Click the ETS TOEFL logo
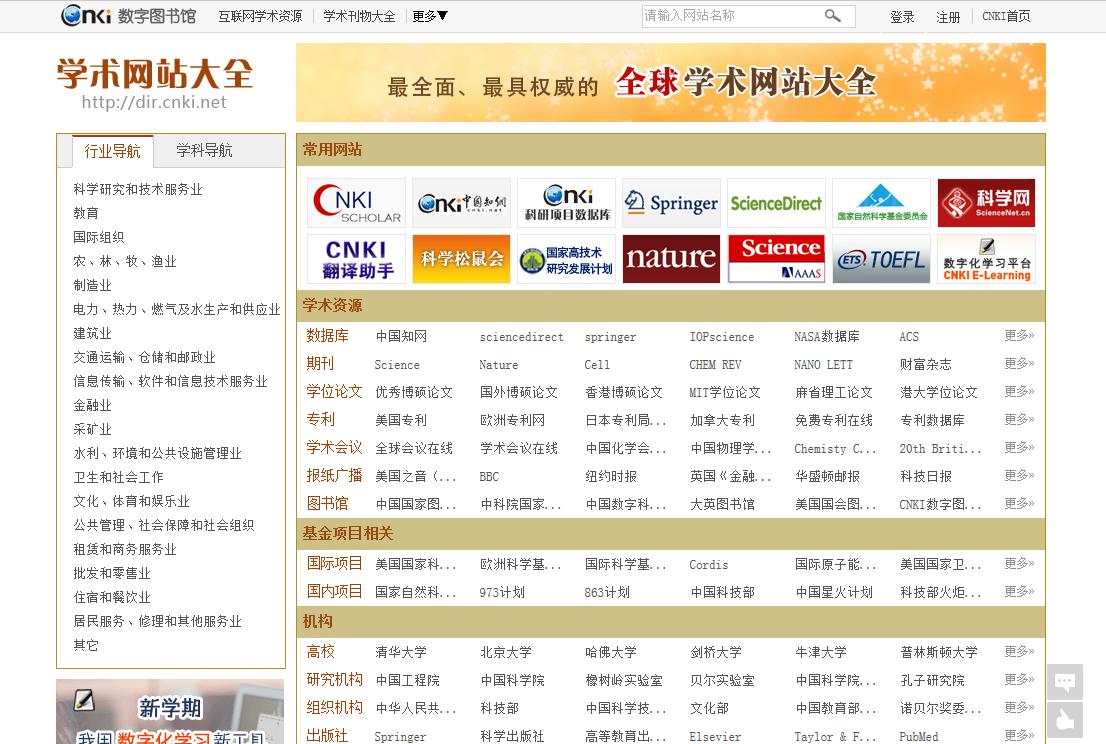 click(x=881, y=259)
